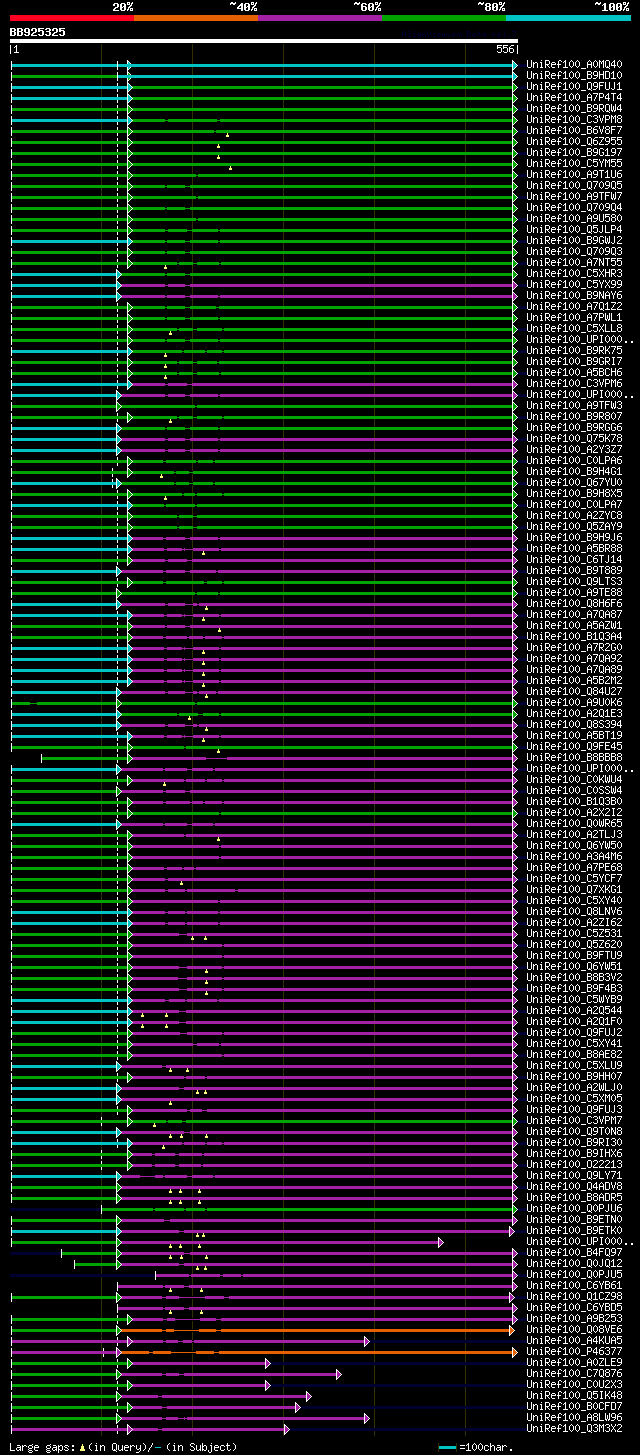This screenshot has height=1455, width=640.
Task: Select the label UniRef100_Q0PJU6
Action: tap(574, 1208)
